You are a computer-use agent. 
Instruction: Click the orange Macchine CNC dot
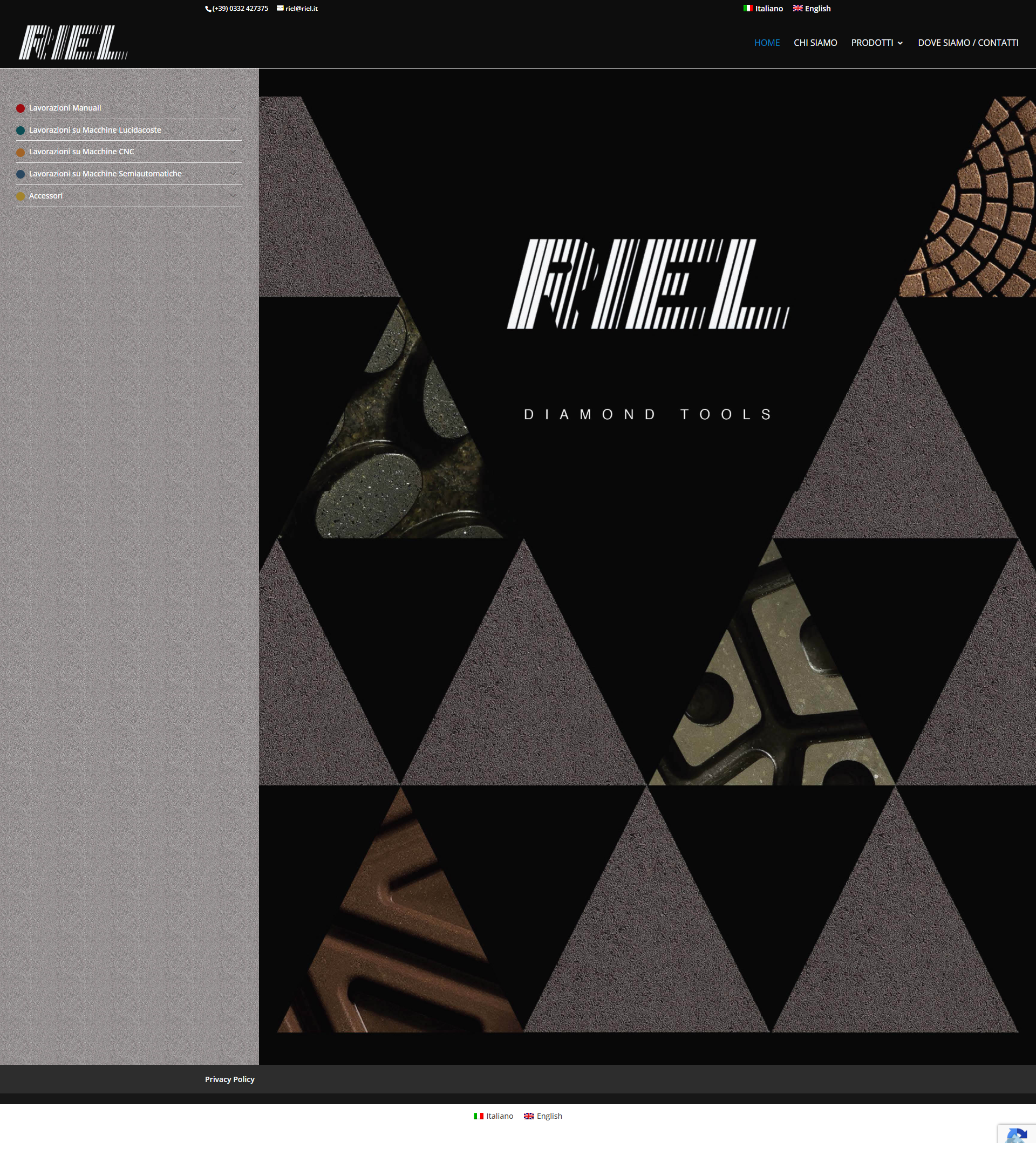tap(21, 152)
